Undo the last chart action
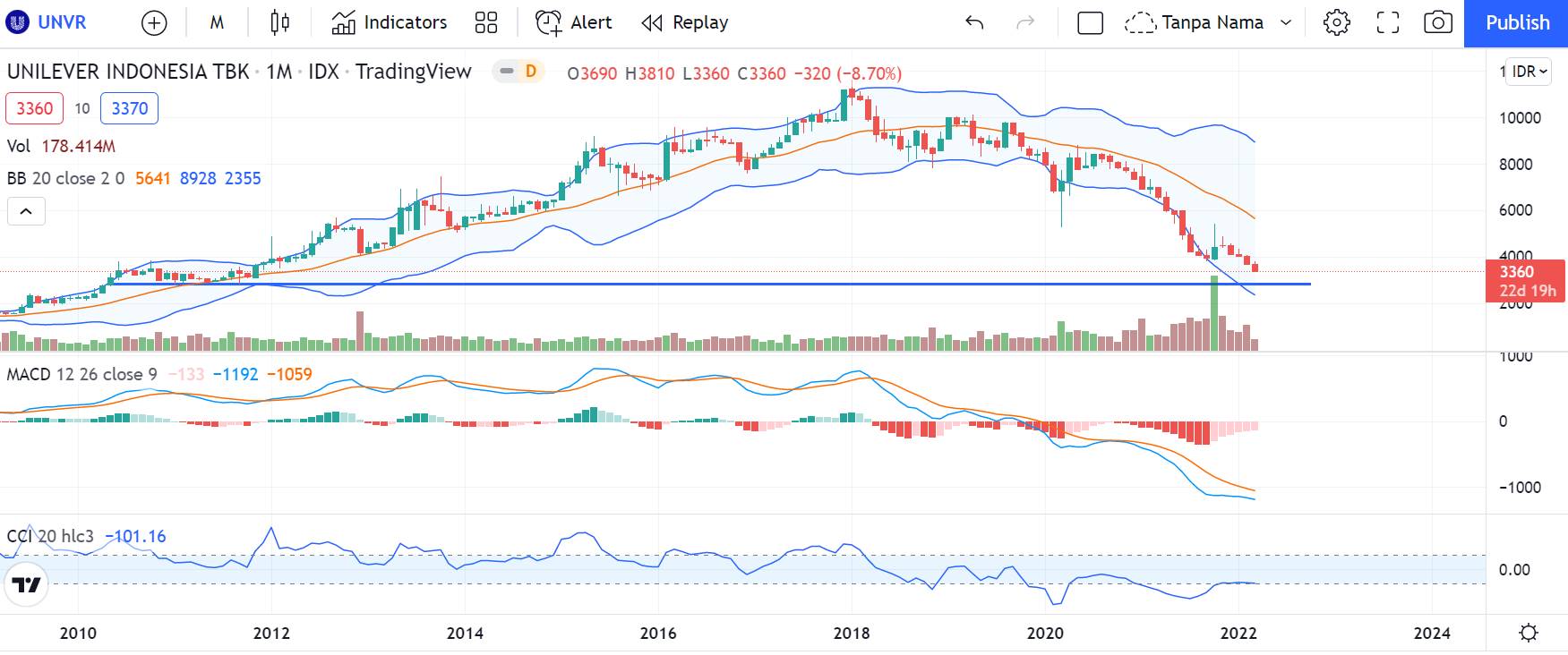 (x=974, y=22)
